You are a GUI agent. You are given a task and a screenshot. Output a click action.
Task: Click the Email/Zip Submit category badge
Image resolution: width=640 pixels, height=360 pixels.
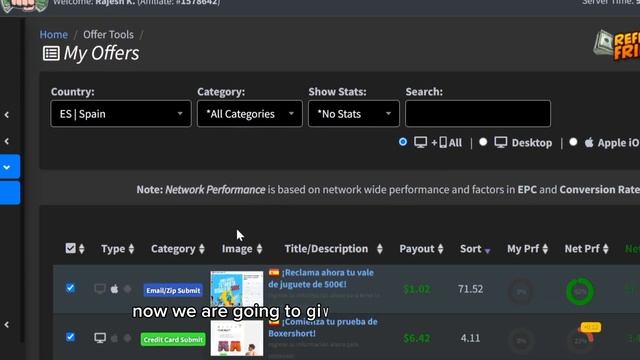coord(173,291)
